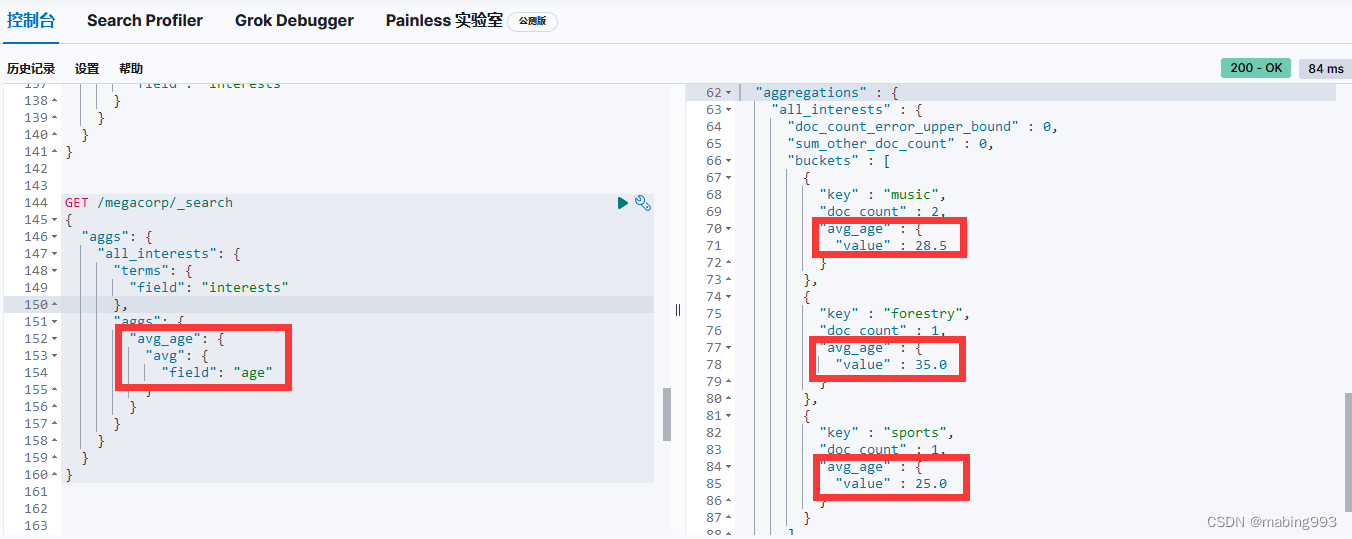The height and width of the screenshot is (539, 1352).
Task: Collapse the "terms" block at line 148
Action: (x=55, y=271)
